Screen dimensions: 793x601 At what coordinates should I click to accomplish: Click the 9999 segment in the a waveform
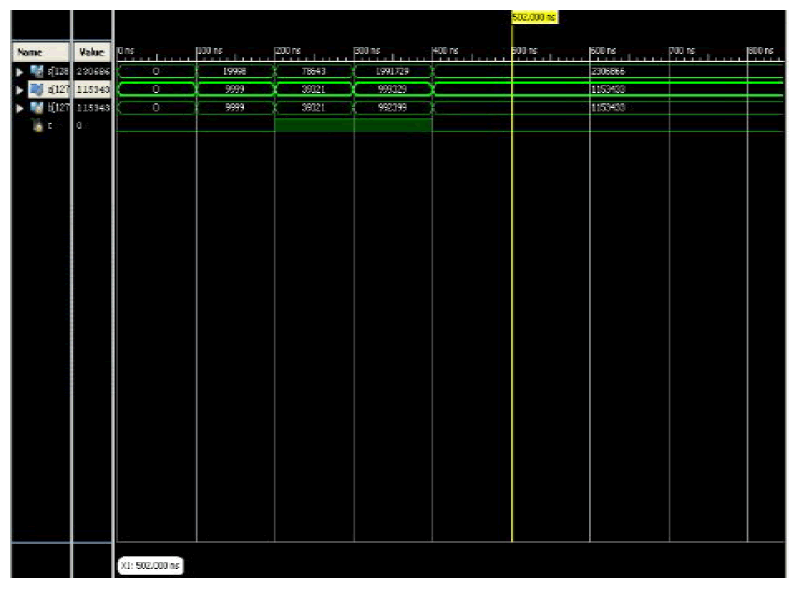[235, 90]
